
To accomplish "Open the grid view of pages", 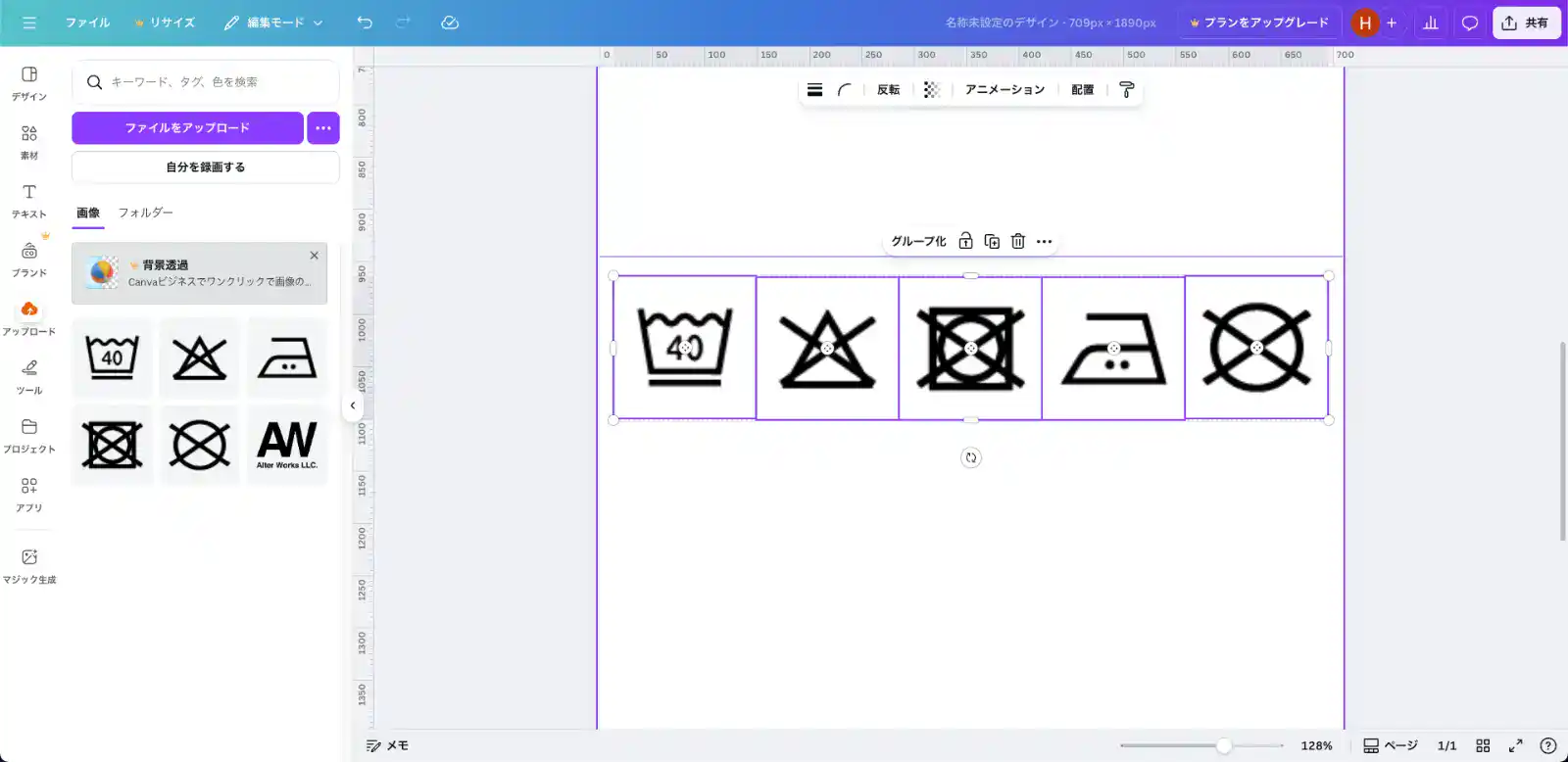I will point(1483,745).
